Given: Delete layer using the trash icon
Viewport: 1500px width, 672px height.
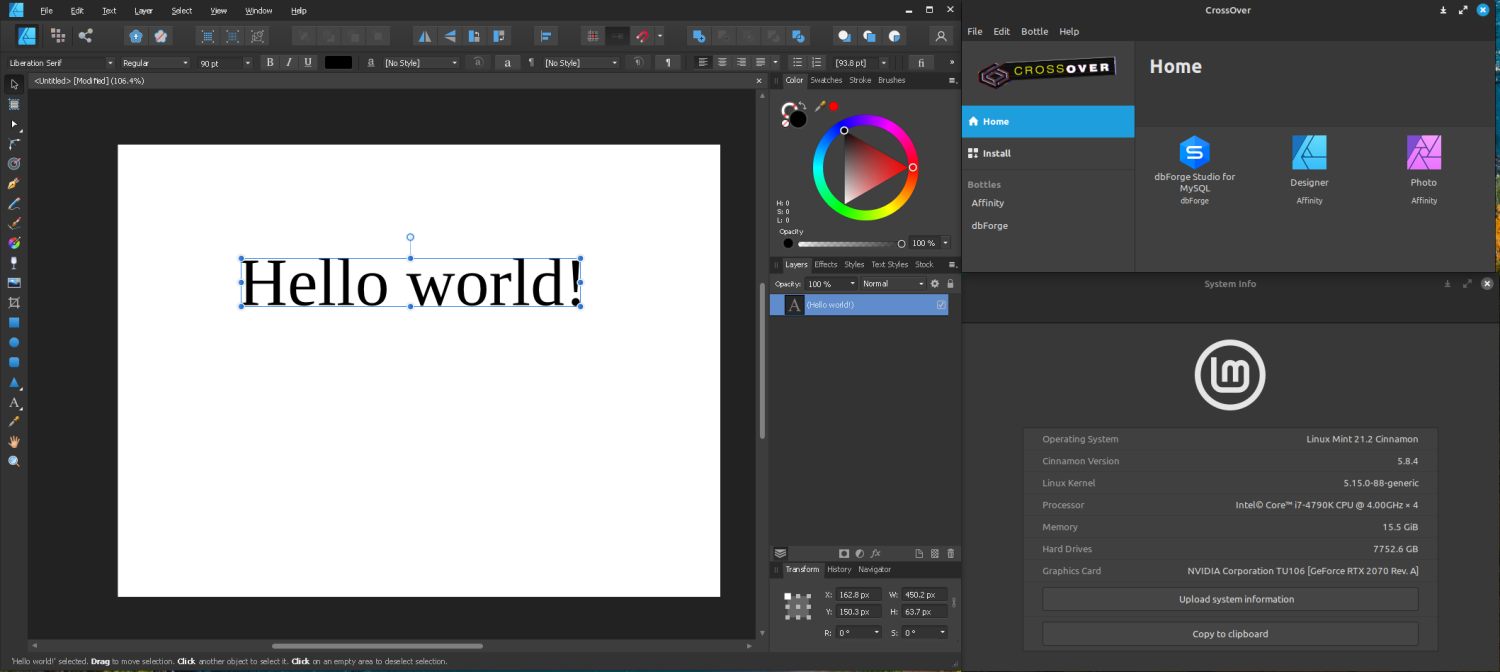Looking at the screenshot, I should (x=950, y=553).
